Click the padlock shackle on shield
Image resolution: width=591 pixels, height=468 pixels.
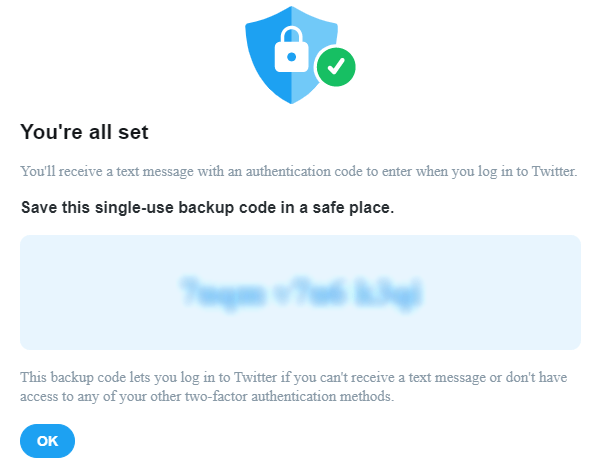coord(292,34)
